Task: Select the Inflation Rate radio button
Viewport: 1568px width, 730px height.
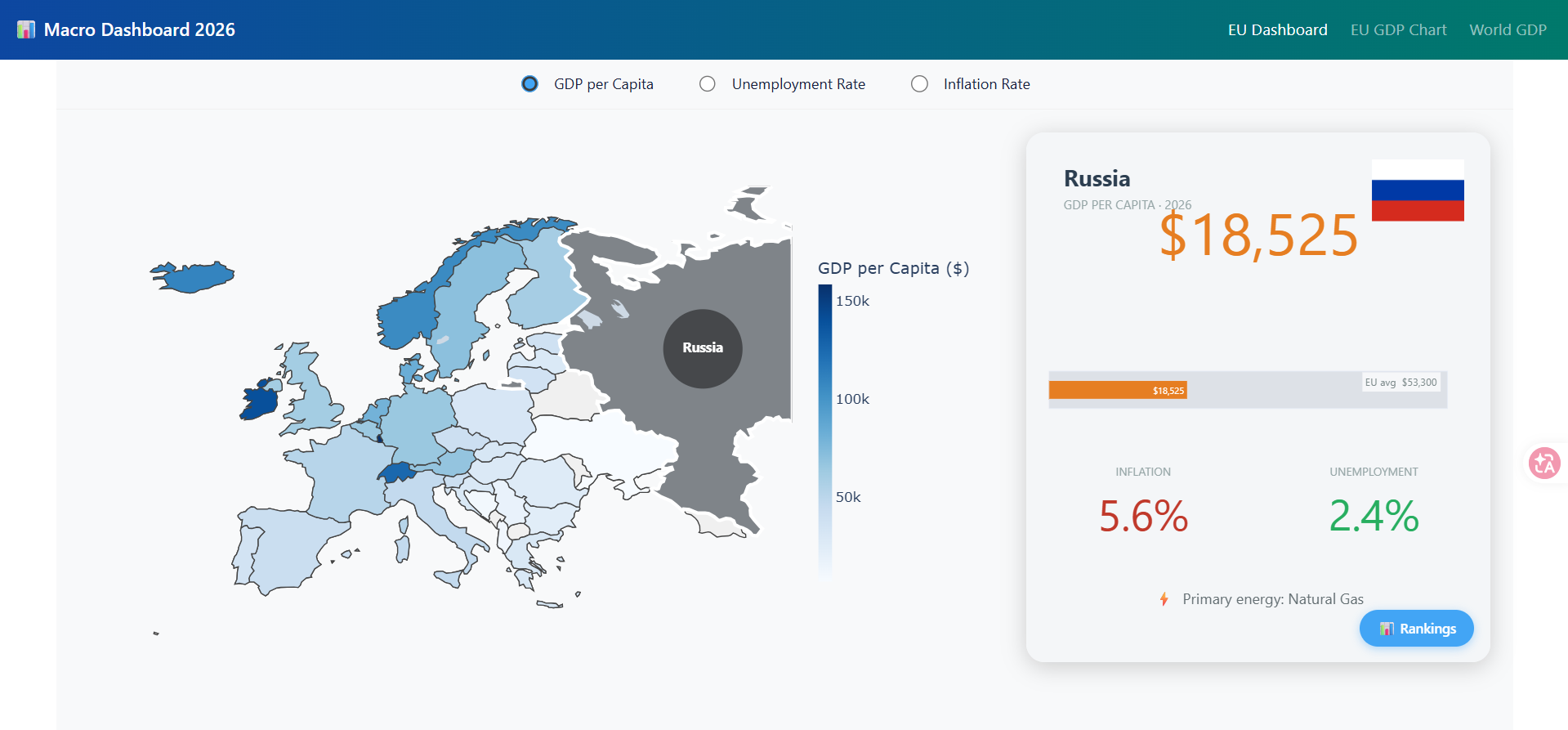Action: coord(919,84)
